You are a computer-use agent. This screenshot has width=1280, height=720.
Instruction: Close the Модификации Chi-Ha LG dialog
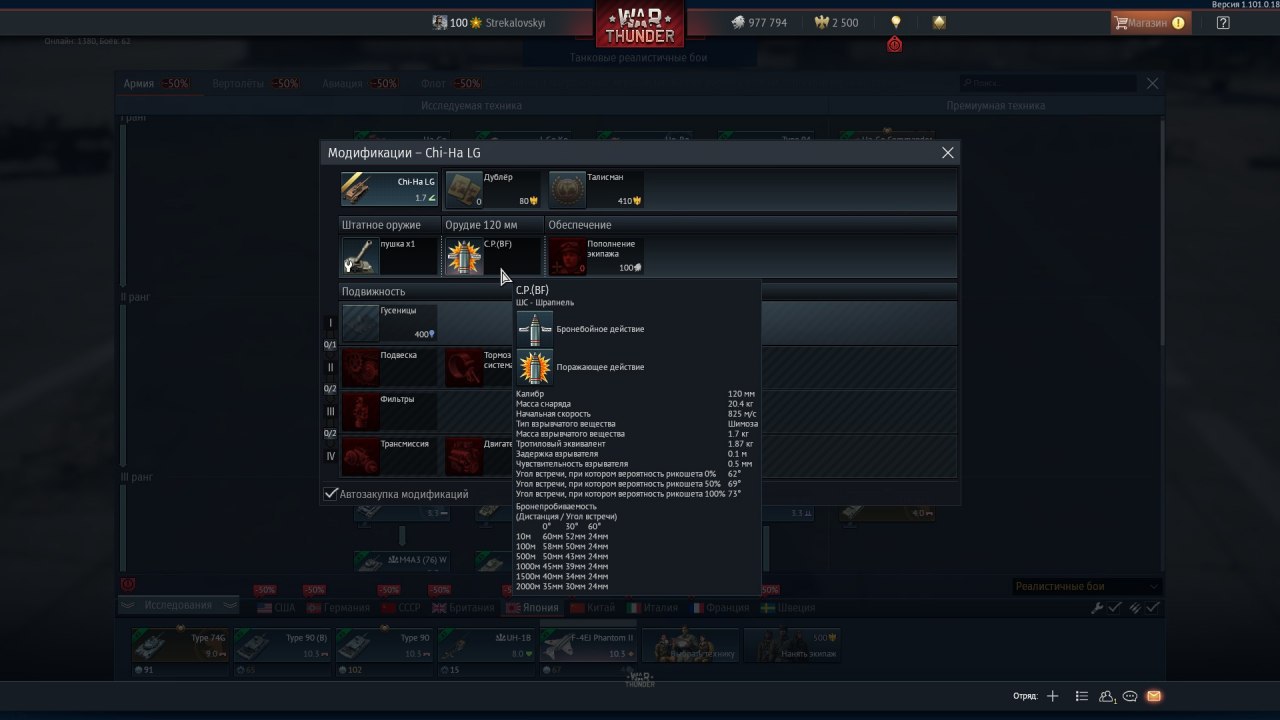coord(948,153)
